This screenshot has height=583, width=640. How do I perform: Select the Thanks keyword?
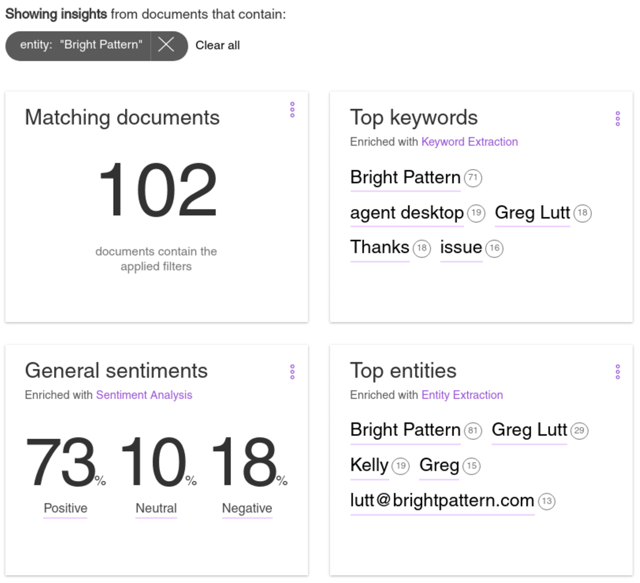(380, 248)
